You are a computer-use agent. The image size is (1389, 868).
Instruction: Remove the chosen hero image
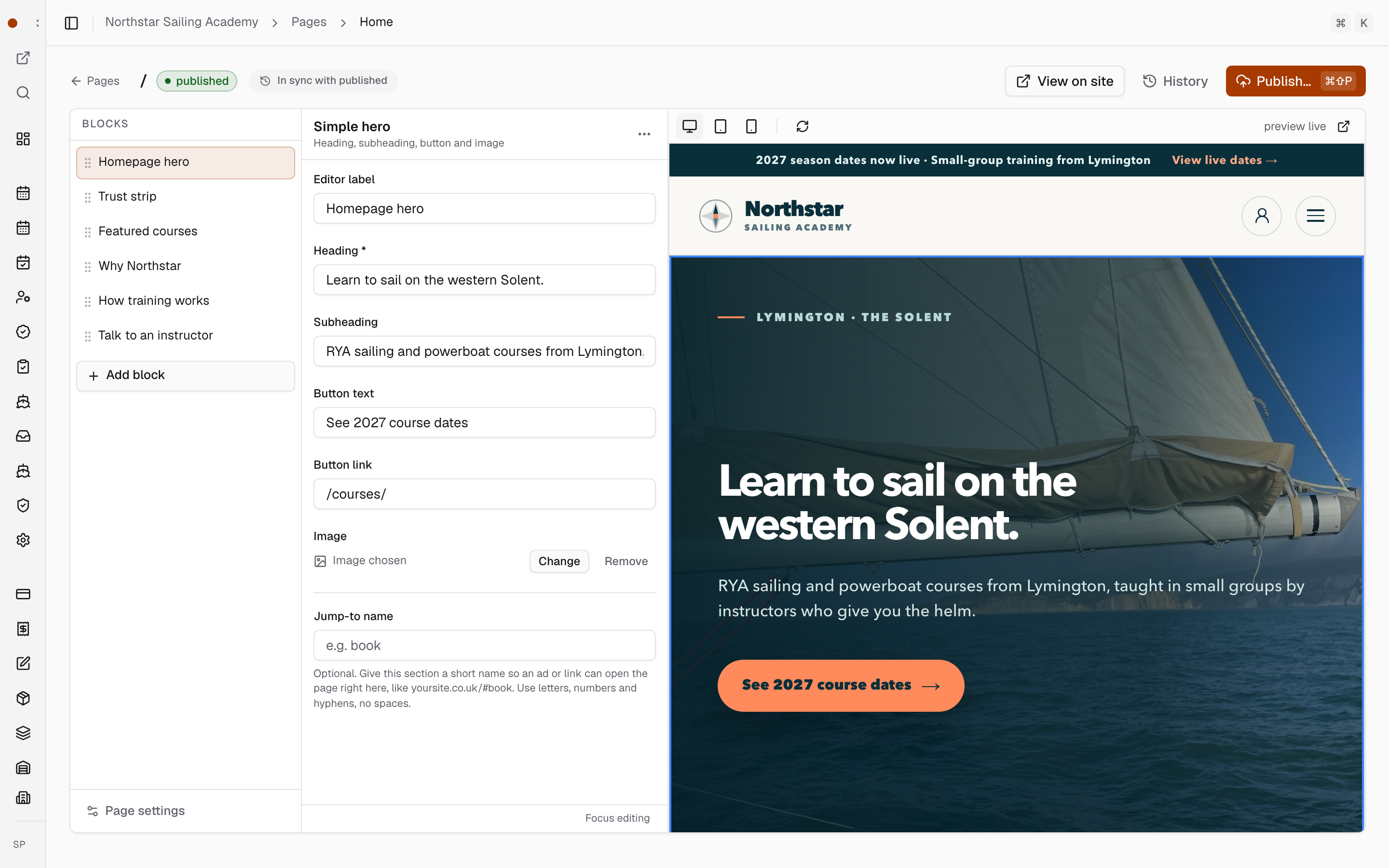pos(626,561)
